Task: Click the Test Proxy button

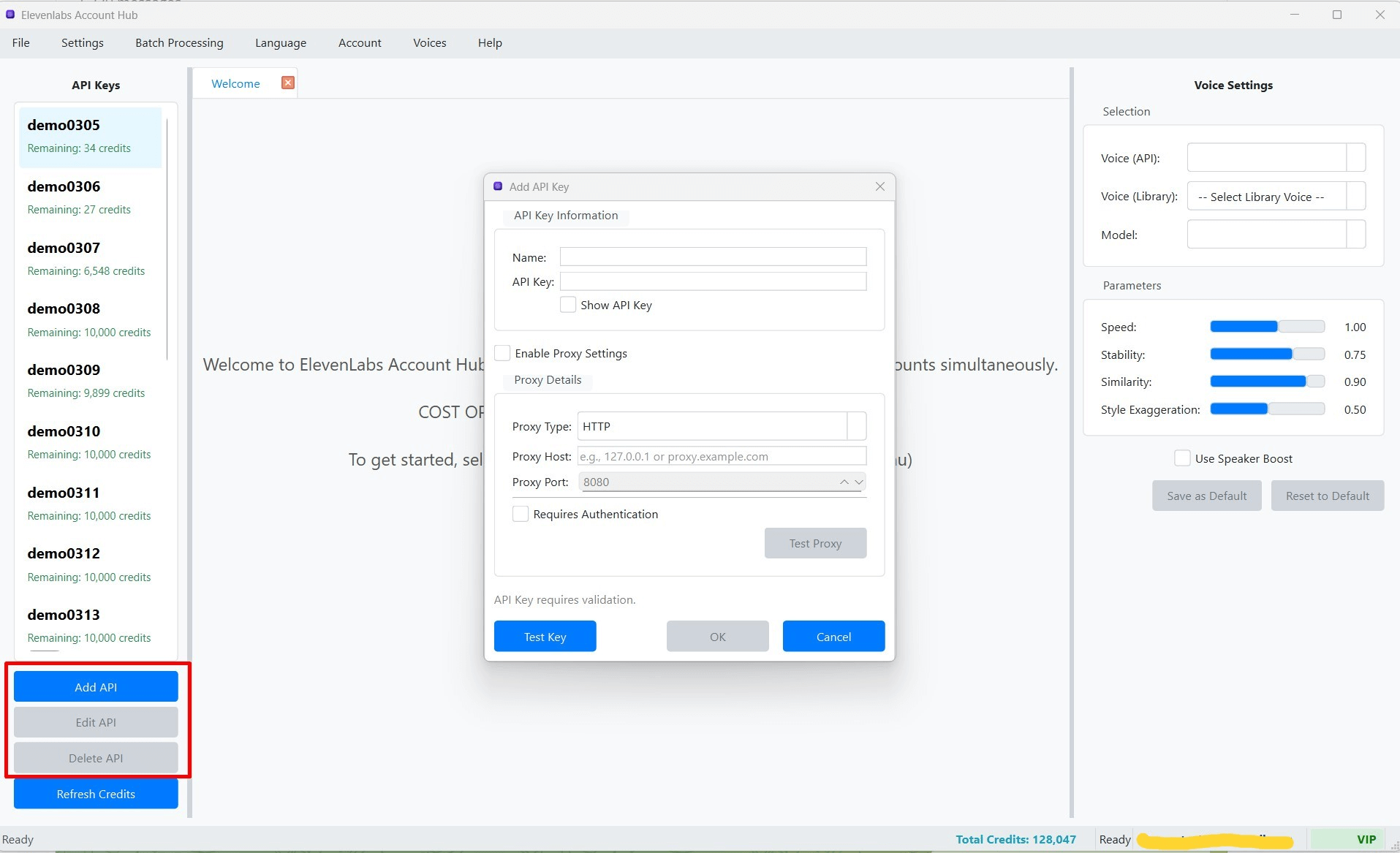Action: tap(815, 543)
